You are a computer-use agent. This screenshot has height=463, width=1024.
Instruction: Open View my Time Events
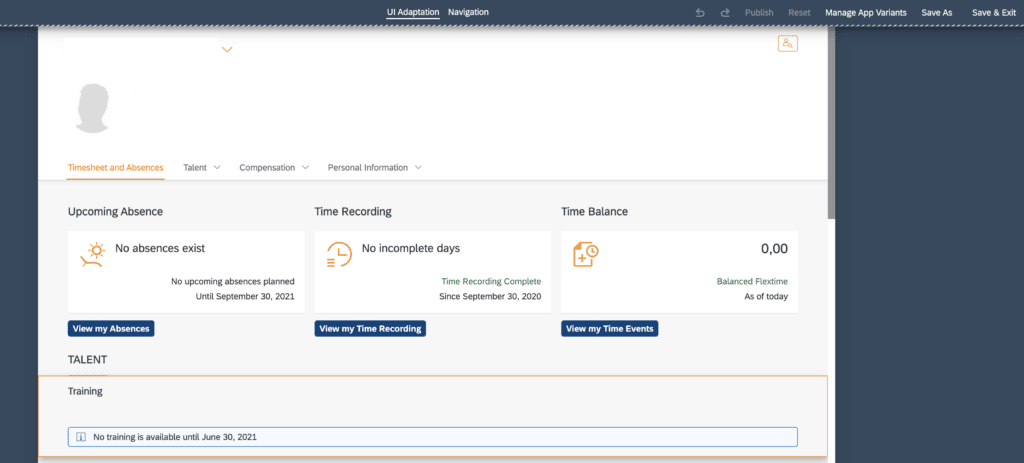609,328
